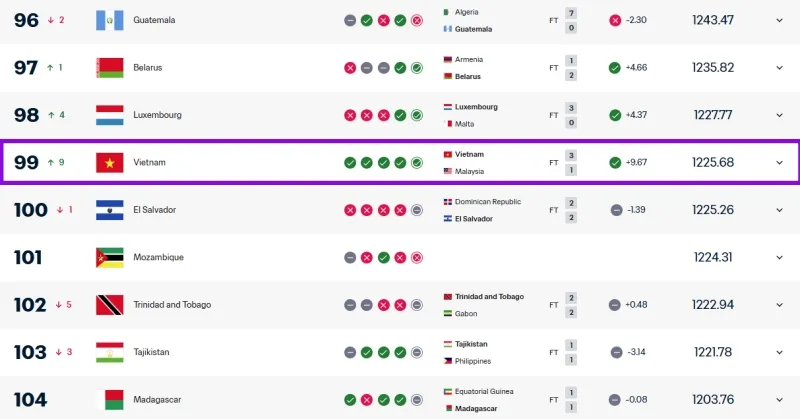Click the Belarus flag icon
Viewport: 800px width, 419px height.
pyautogui.click(x=109, y=68)
